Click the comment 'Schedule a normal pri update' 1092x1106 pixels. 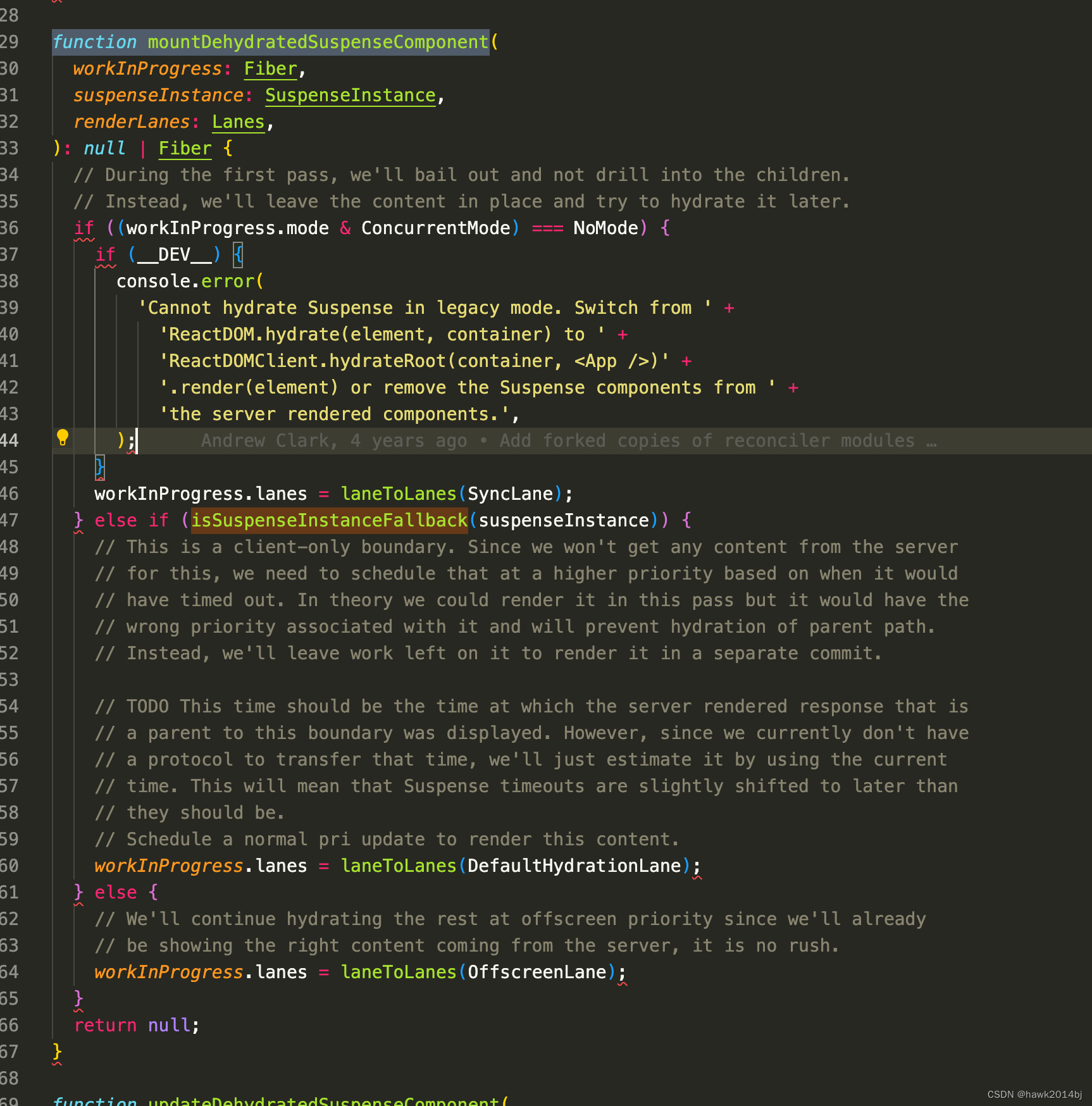387,839
